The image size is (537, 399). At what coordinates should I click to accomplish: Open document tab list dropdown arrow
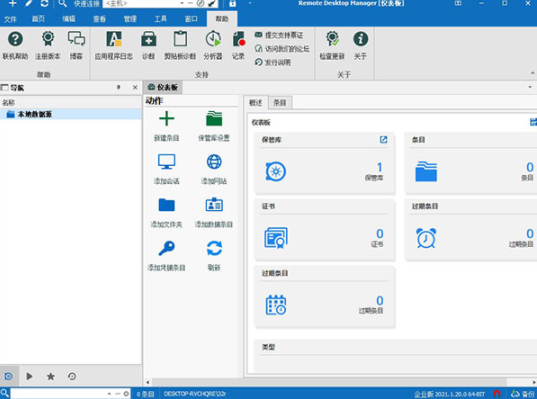tap(530, 87)
